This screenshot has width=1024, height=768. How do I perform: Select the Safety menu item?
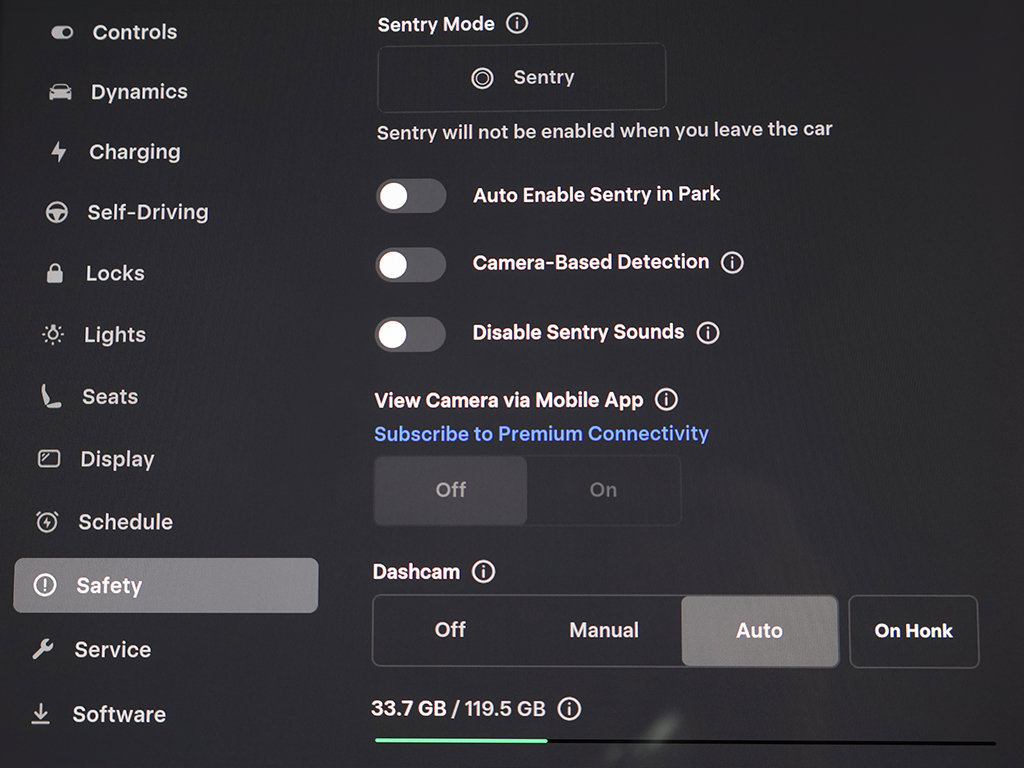pos(166,585)
